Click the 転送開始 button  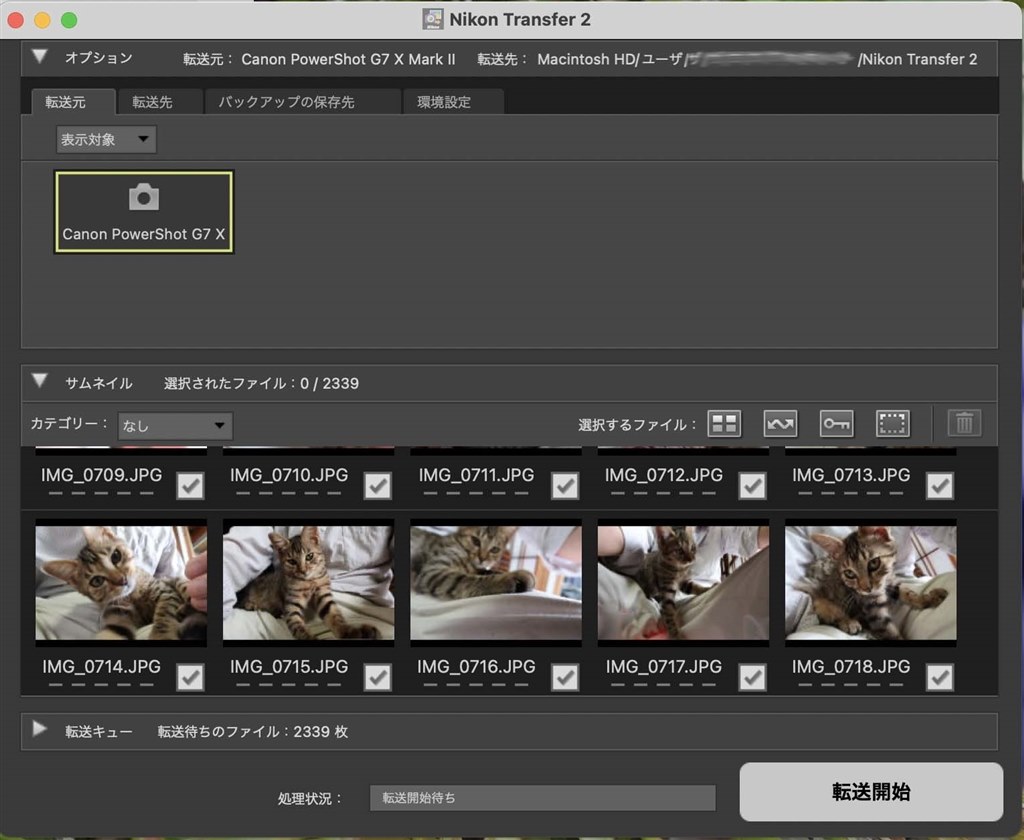click(871, 792)
